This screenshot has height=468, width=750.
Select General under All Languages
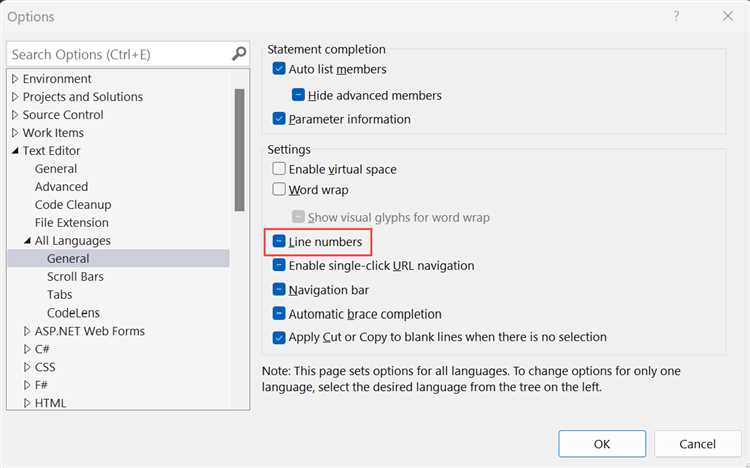(68, 258)
